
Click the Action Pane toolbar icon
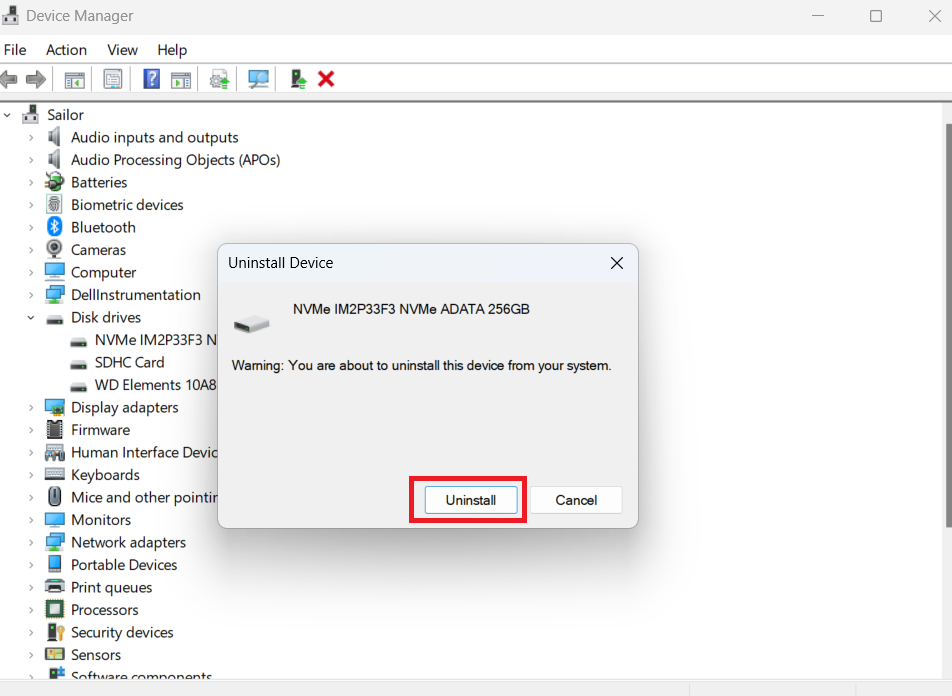181,80
